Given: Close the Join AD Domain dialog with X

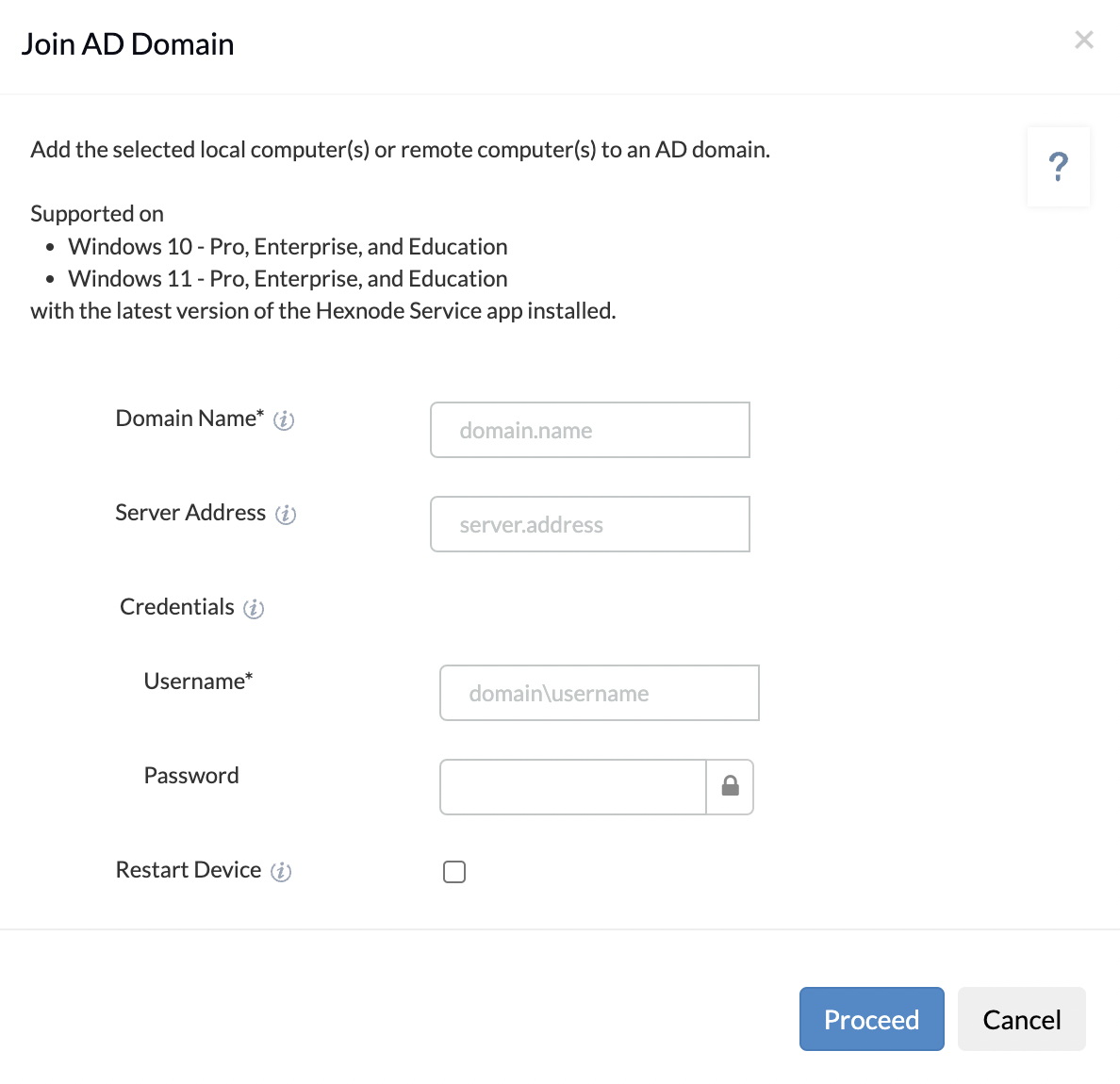Looking at the screenshot, I should pos(1084,40).
